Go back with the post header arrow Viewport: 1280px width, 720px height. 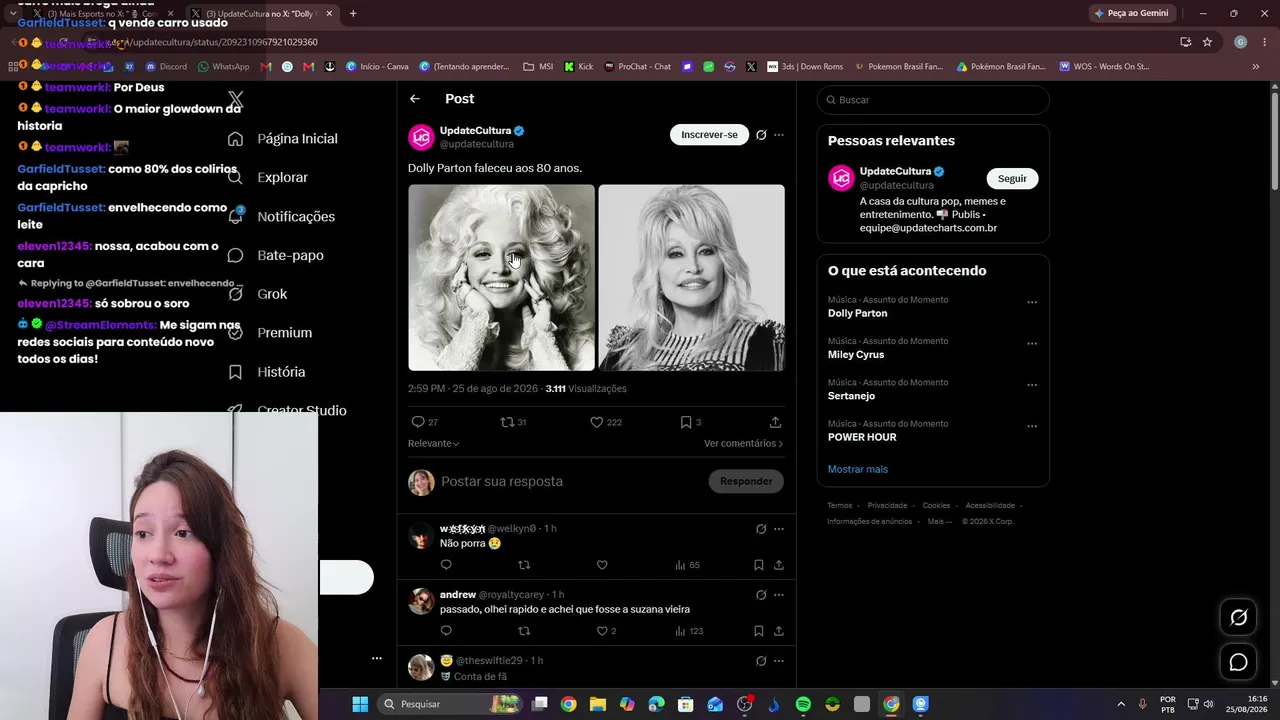click(x=415, y=99)
